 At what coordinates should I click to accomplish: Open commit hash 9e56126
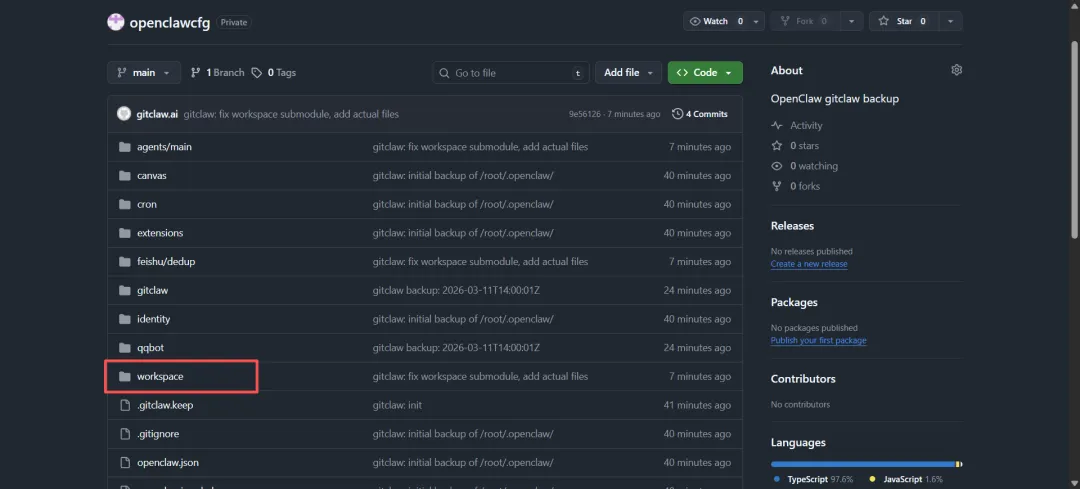[584, 114]
